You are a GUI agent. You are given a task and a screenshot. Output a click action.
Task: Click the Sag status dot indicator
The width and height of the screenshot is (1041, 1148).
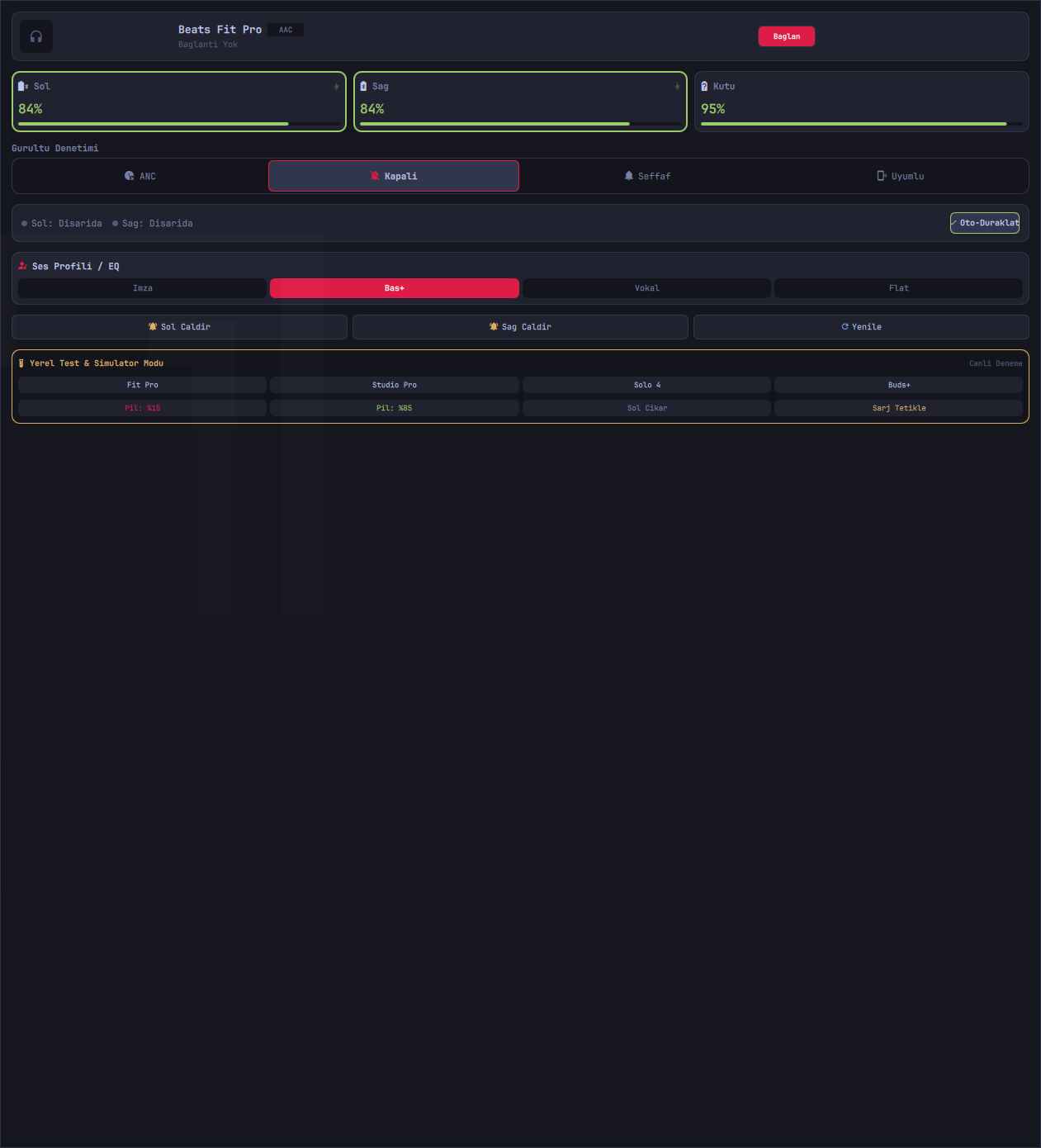point(115,224)
